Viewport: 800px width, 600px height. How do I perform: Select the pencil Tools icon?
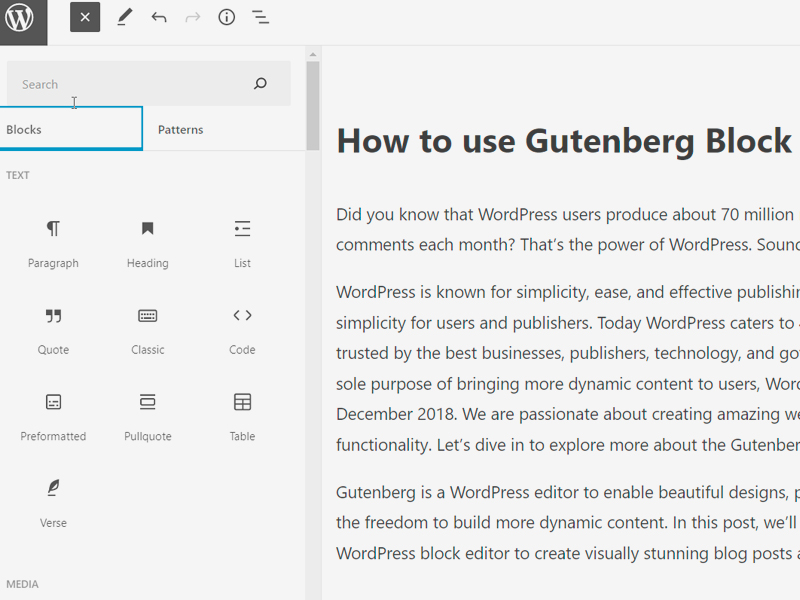(x=124, y=17)
